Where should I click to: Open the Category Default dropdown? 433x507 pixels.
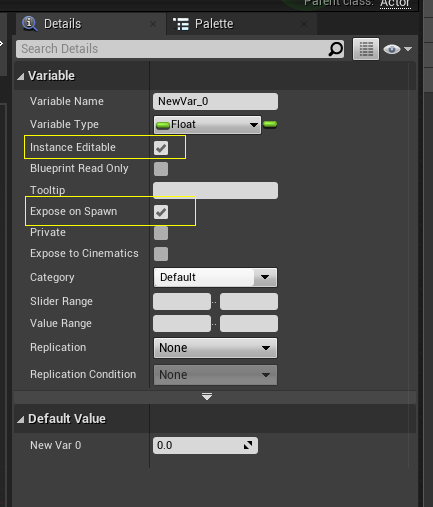pos(215,277)
